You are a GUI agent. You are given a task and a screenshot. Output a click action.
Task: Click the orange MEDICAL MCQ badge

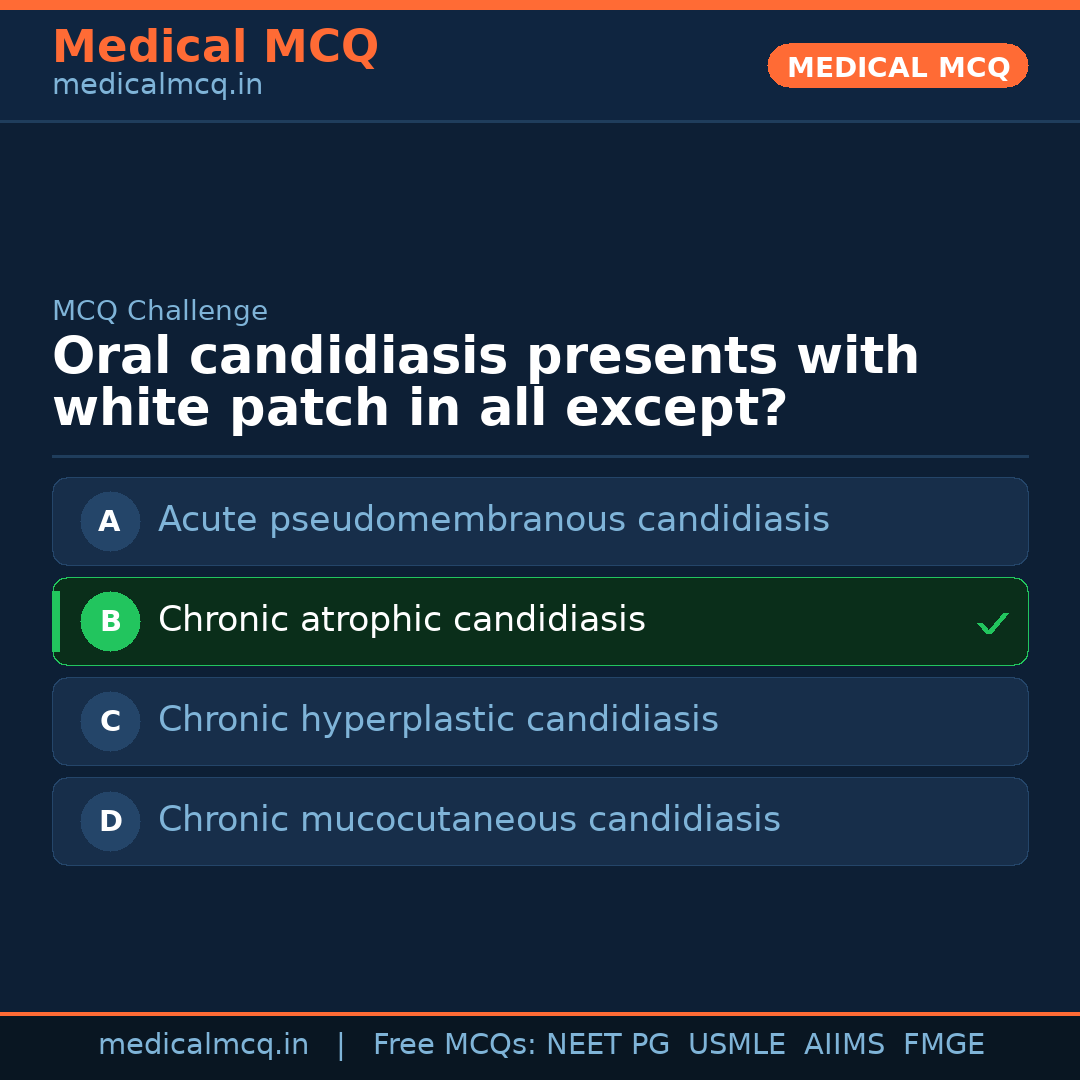click(x=897, y=66)
